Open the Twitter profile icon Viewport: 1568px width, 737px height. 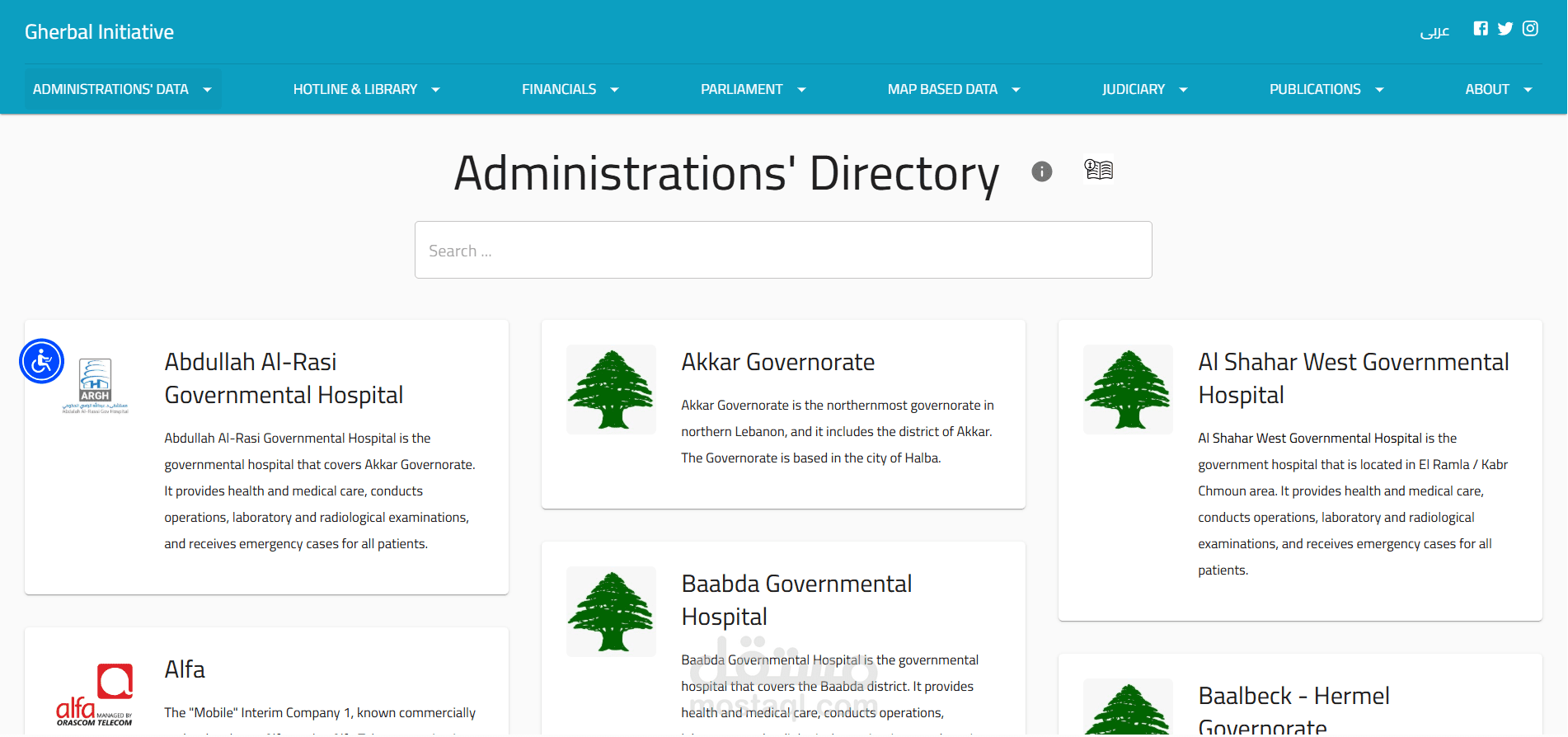click(1505, 29)
